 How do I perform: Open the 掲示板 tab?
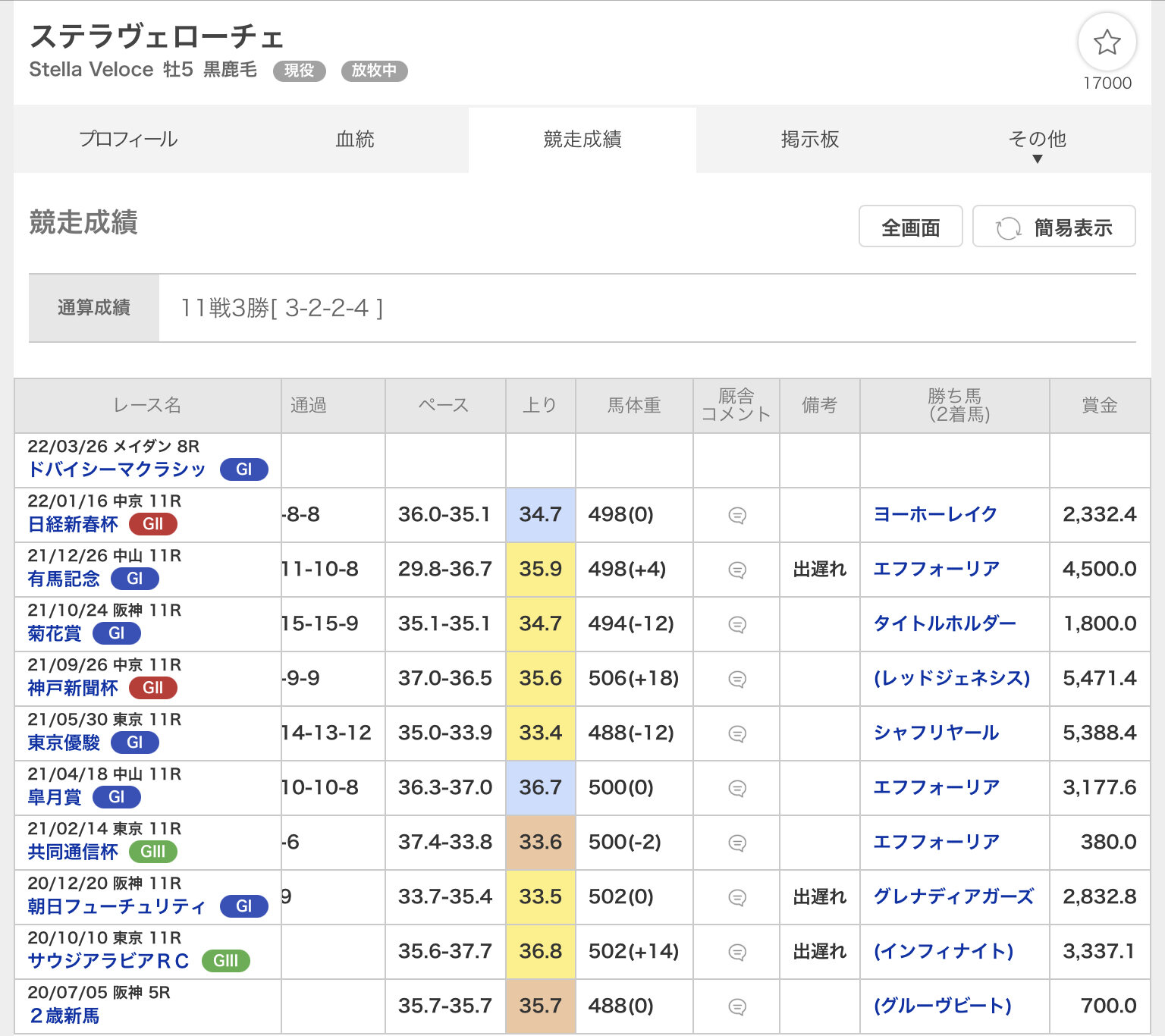809,140
